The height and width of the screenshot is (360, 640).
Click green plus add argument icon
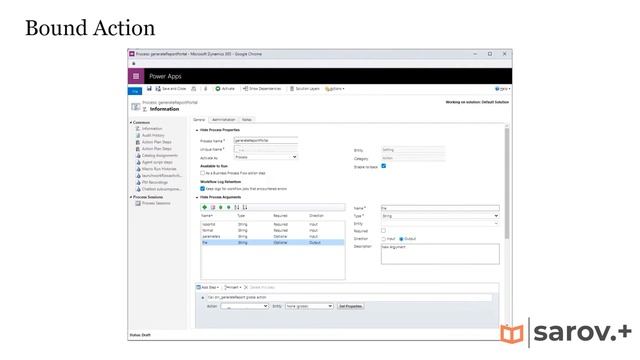tap(205, 207)
